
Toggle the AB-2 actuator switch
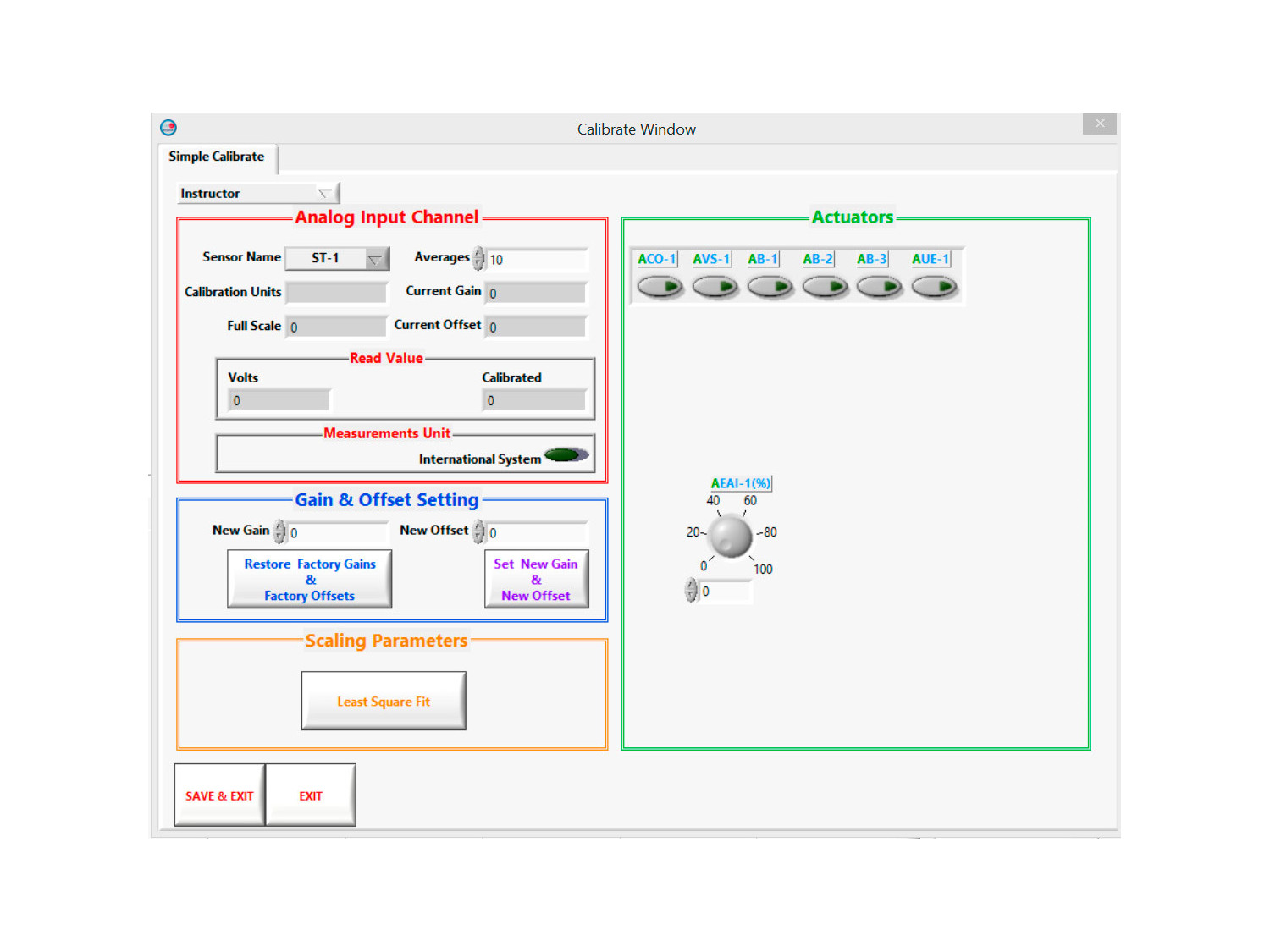point(825,288)
